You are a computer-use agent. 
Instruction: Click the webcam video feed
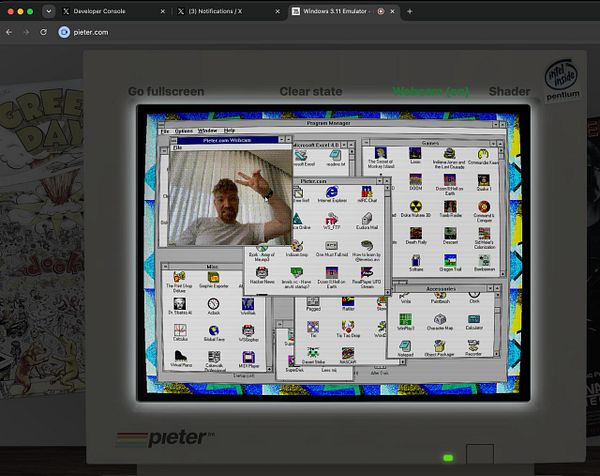click(230, 198)
